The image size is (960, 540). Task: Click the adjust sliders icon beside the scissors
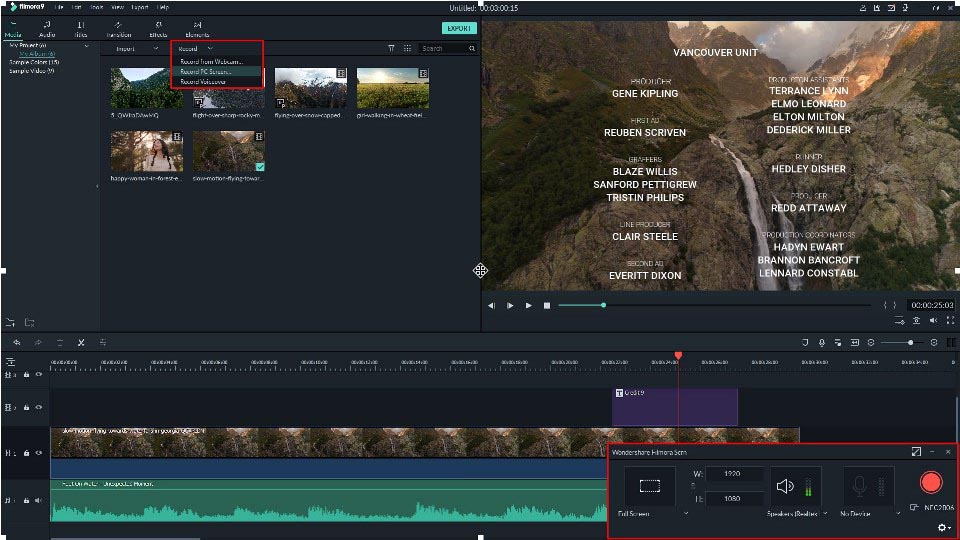(x=102, y=343)
